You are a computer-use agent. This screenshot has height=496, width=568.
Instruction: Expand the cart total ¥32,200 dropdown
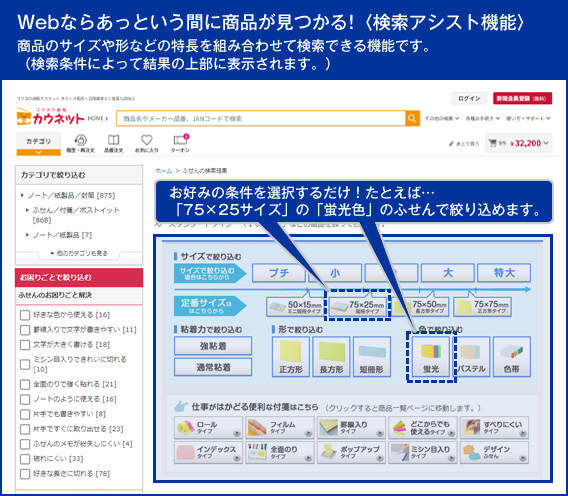coord(519,143)
